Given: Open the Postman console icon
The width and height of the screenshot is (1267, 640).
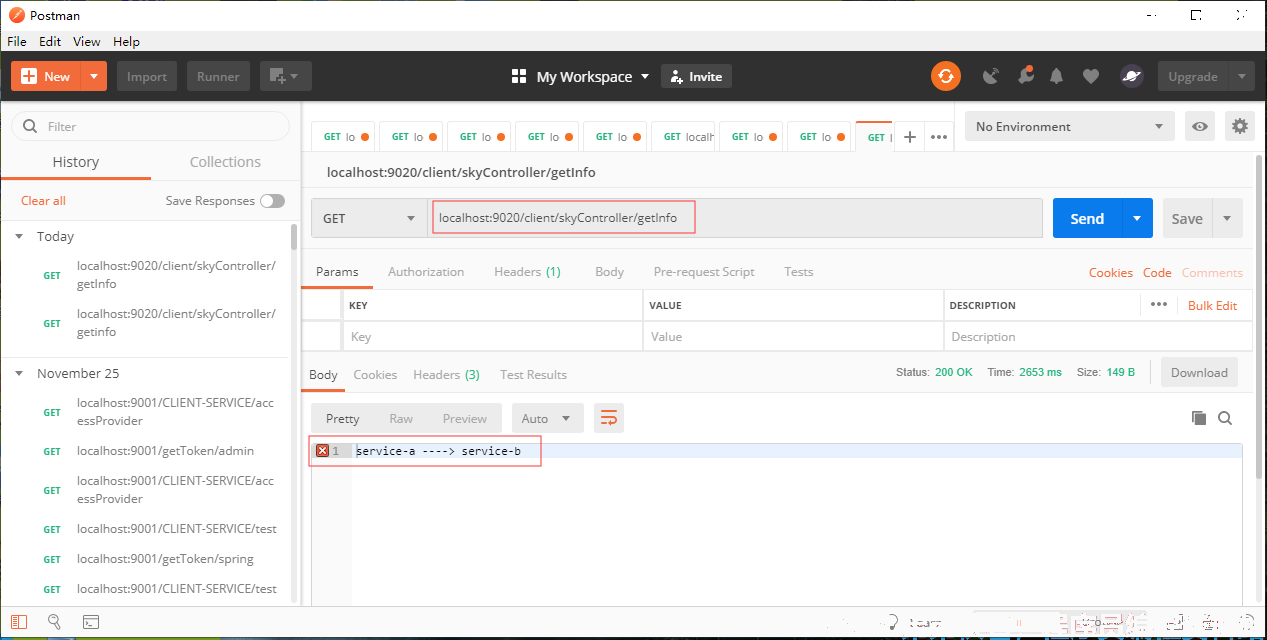Looking at the screenshot, I should [90, 621].
